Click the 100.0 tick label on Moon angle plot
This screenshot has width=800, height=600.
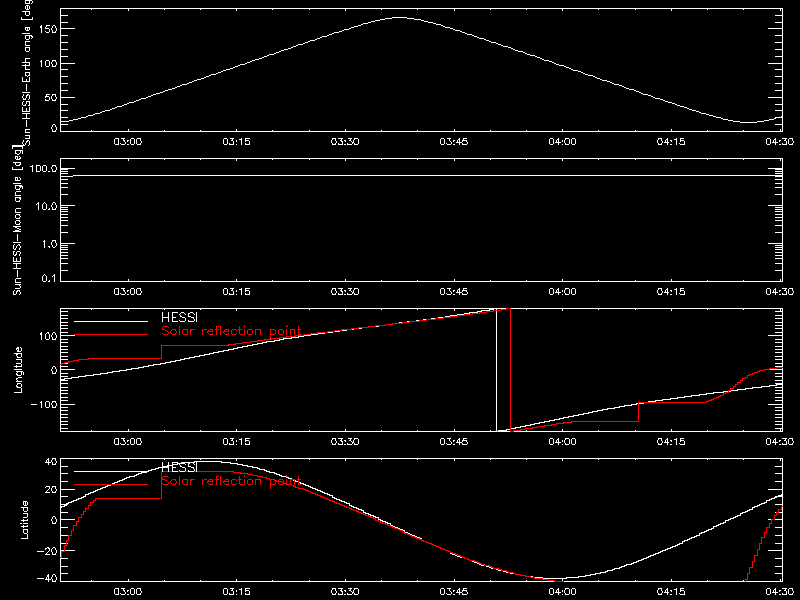[43, 168]
